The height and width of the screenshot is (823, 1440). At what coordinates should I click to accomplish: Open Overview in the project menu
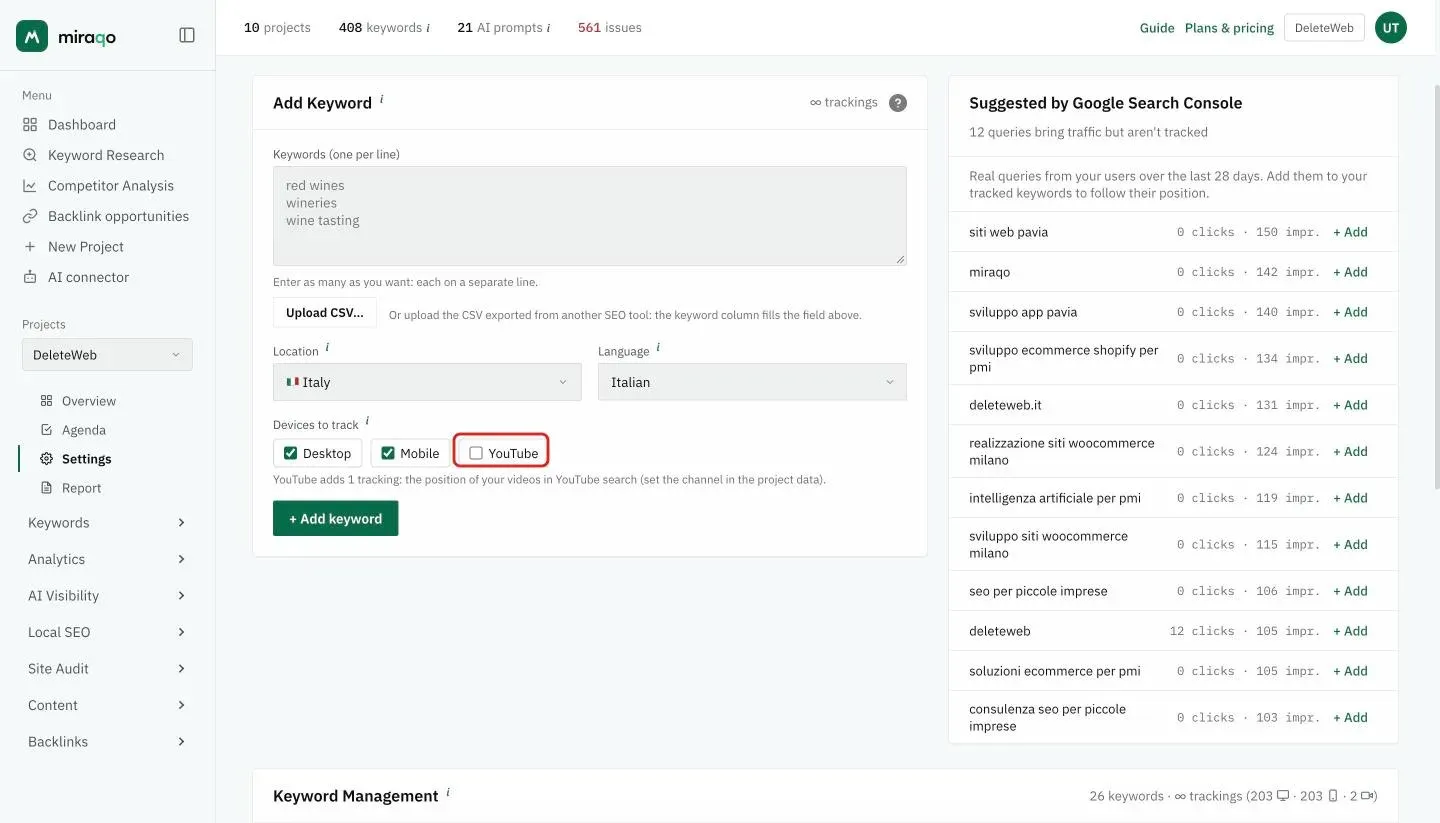coord(89,401)
